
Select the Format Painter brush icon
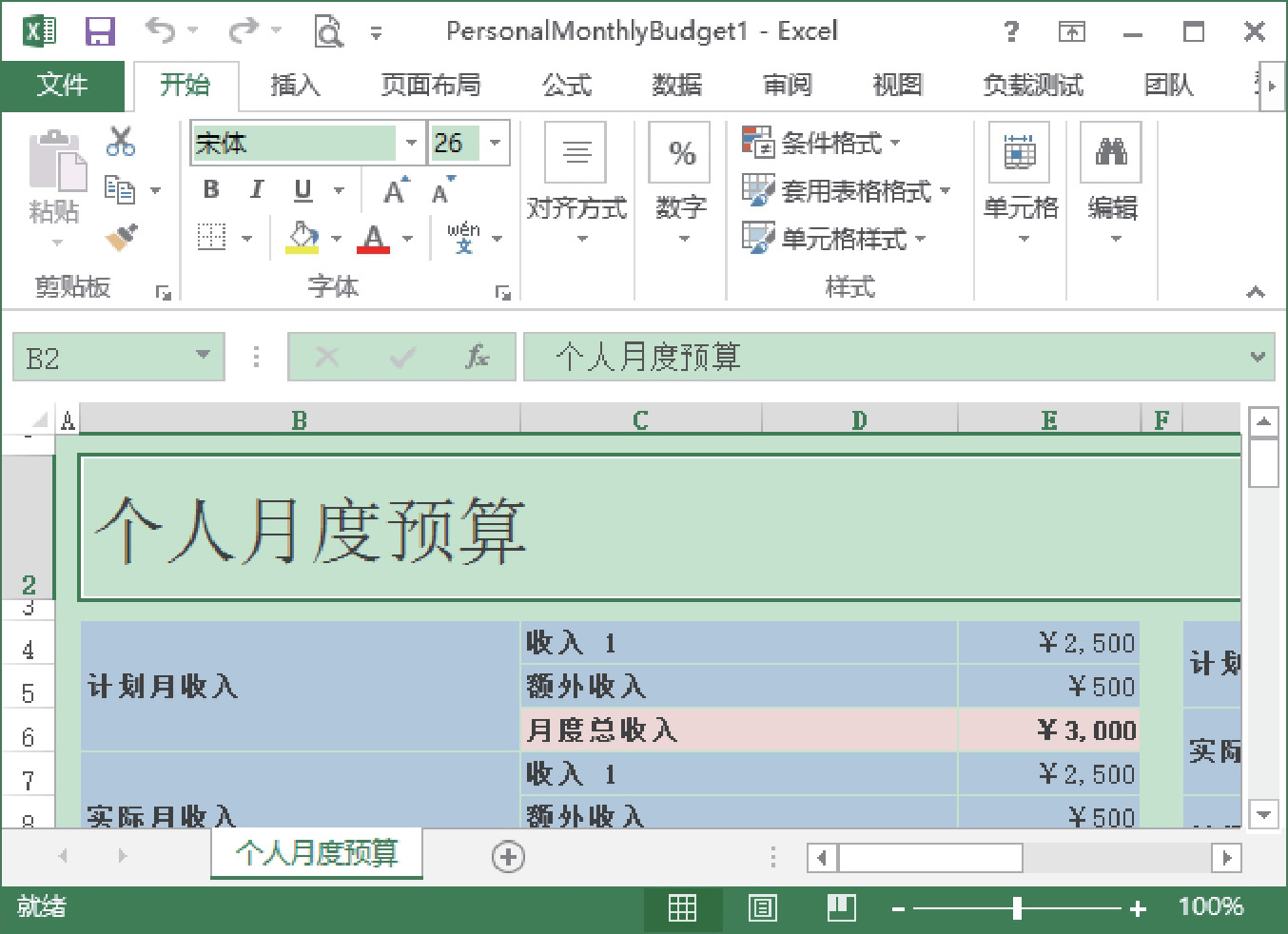(x=122, y=237)
